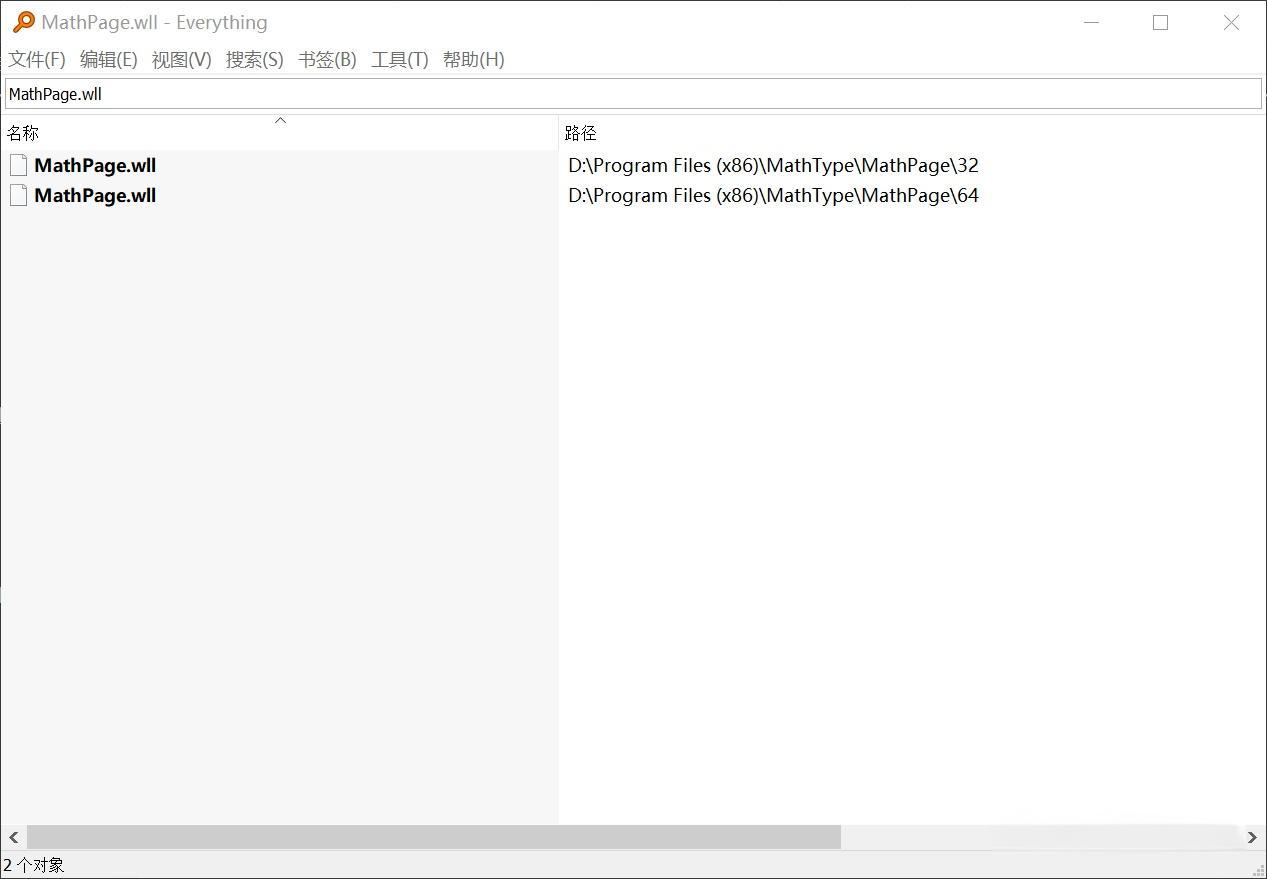
Task: Open the 书签(B) menu
Action: coord(327,59)
